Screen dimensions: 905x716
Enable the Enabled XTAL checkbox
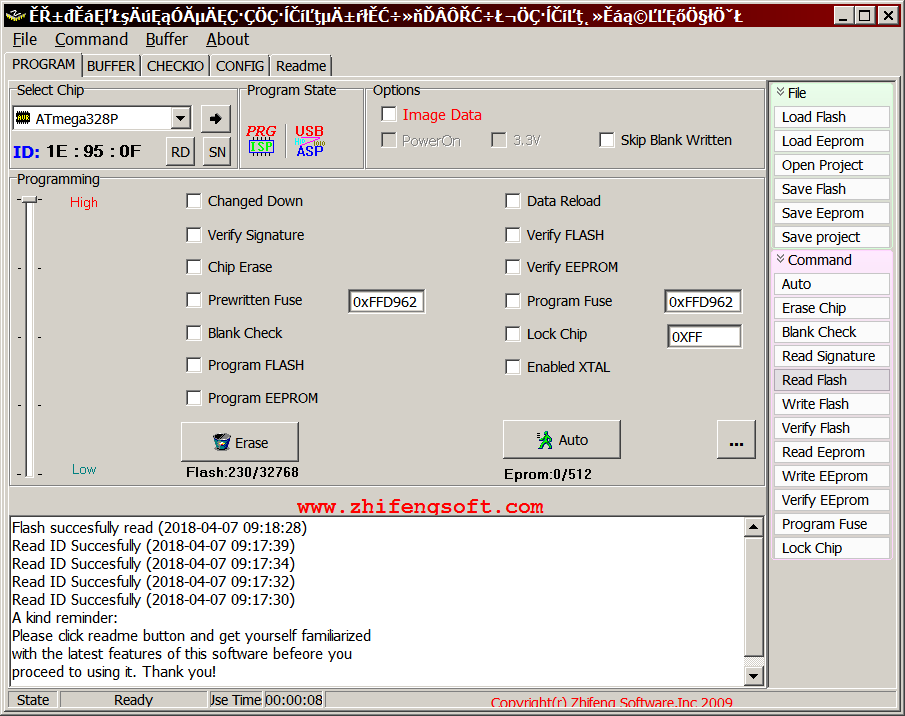click(x=513, y=367)
